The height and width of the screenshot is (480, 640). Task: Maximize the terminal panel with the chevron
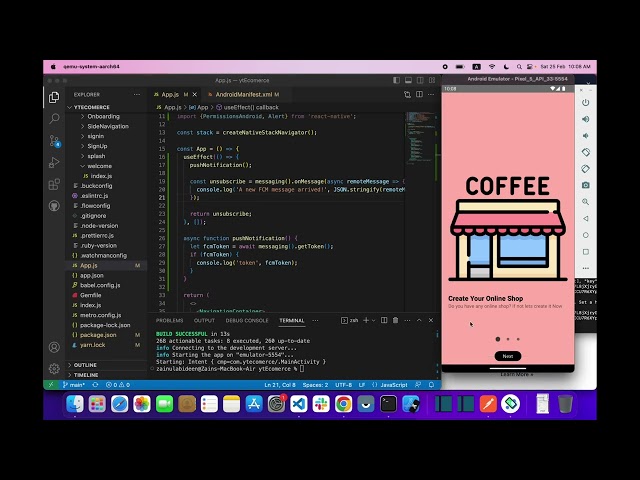coord(419,320)
